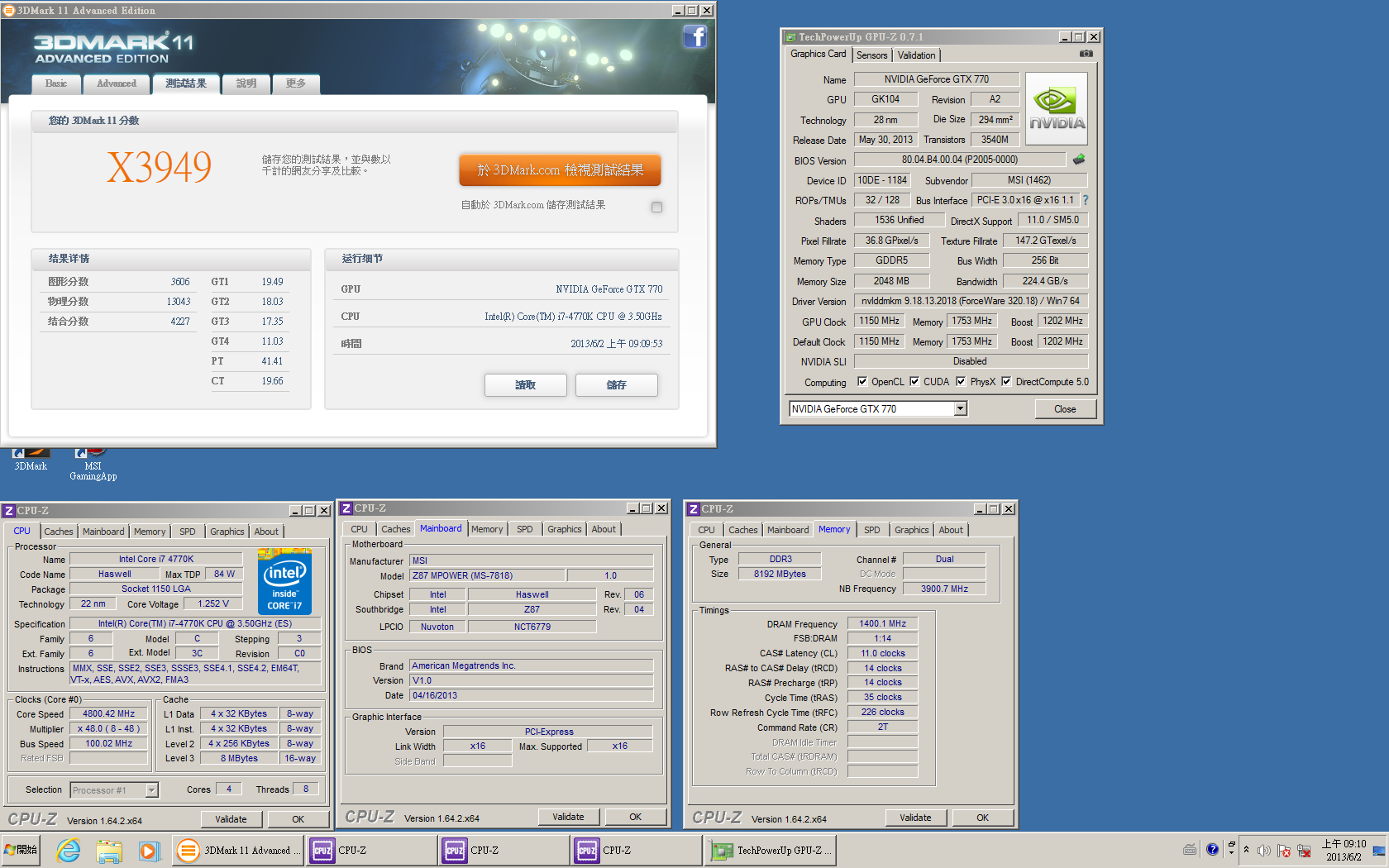
Task: Launch Windows Media Player from taskbar
Action: [148, 850]
